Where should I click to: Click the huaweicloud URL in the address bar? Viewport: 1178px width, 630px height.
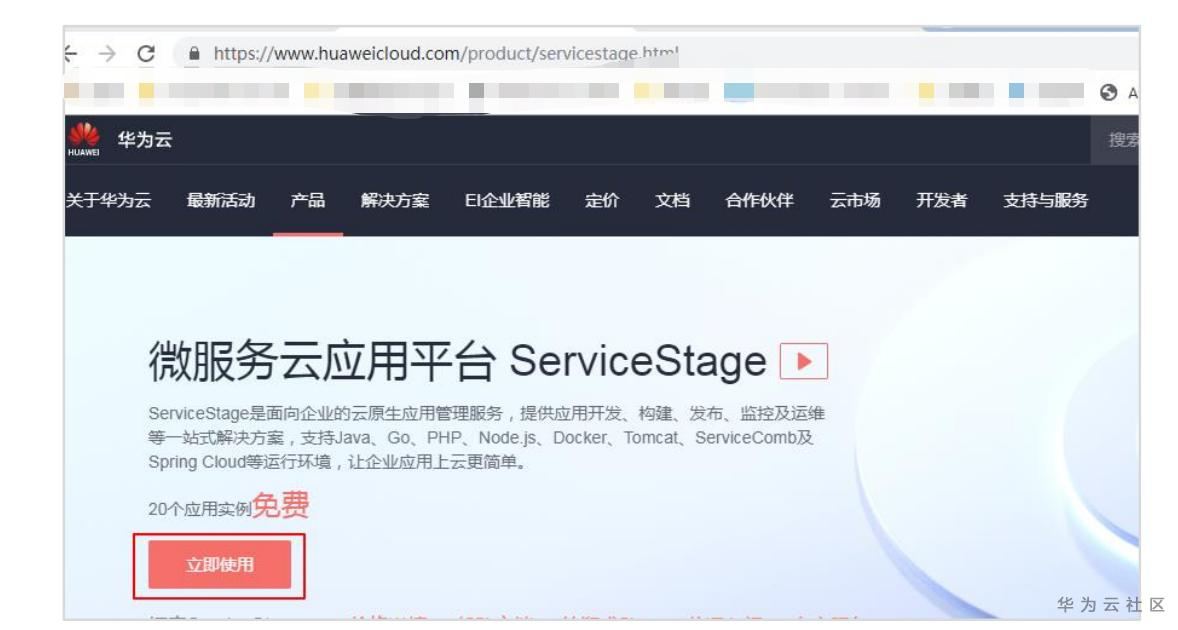coord(446,53)
